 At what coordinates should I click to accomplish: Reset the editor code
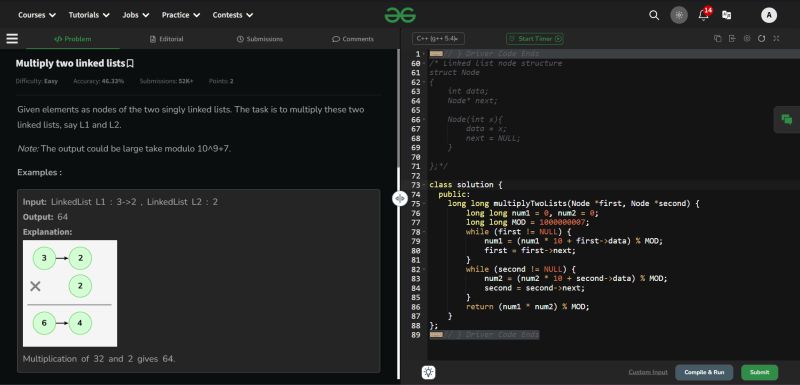(x=761, y=39)
